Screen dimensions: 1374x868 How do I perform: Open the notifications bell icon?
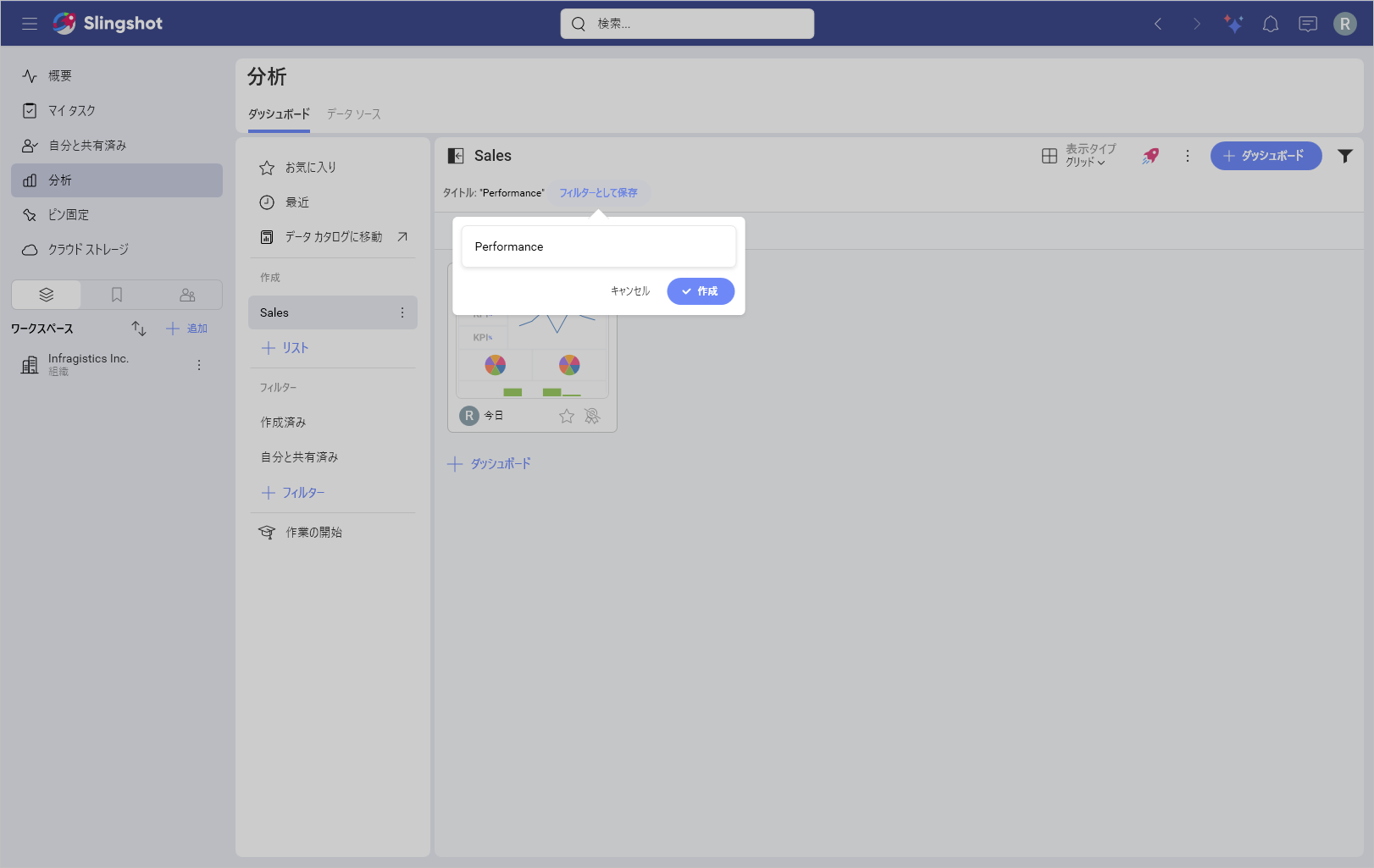[x=1270, y=23]
